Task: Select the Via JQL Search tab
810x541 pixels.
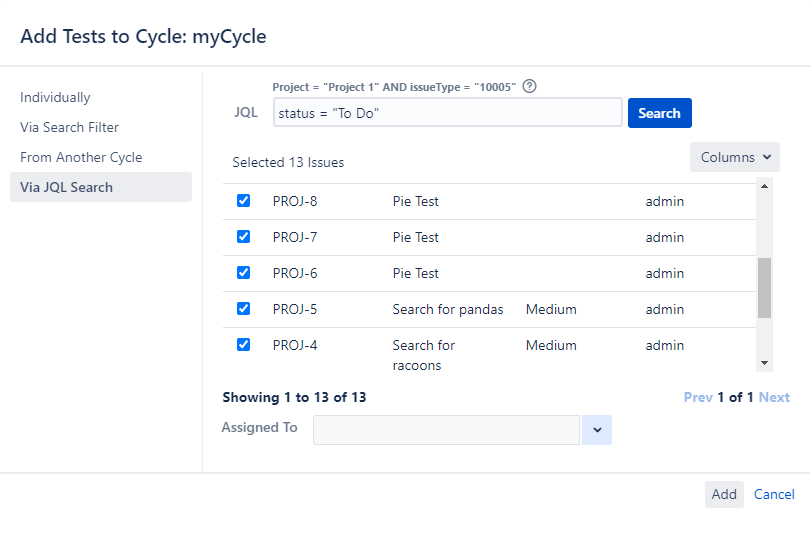Action: [x=101, y=187]
